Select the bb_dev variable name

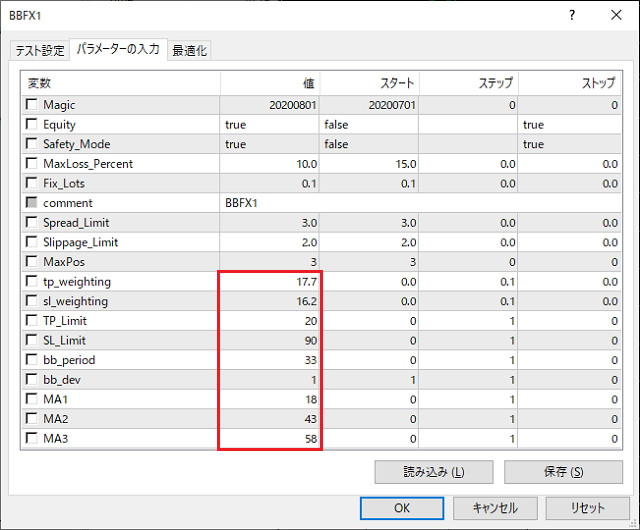(x=62, y=380)
